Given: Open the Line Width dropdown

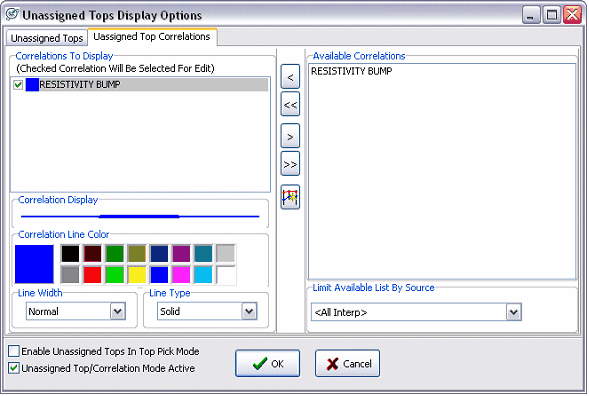Looking at the screenshot, I should tap(118, 311).
